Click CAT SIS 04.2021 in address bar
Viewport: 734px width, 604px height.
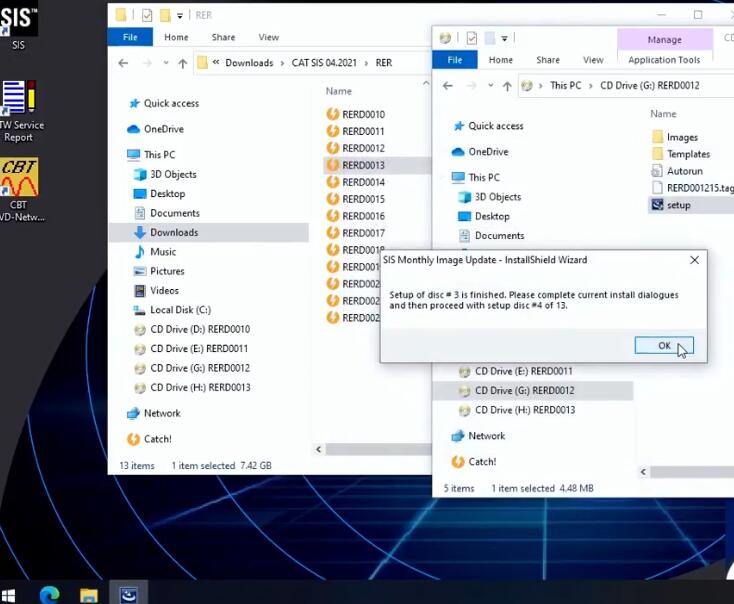[x=324, y=63]
